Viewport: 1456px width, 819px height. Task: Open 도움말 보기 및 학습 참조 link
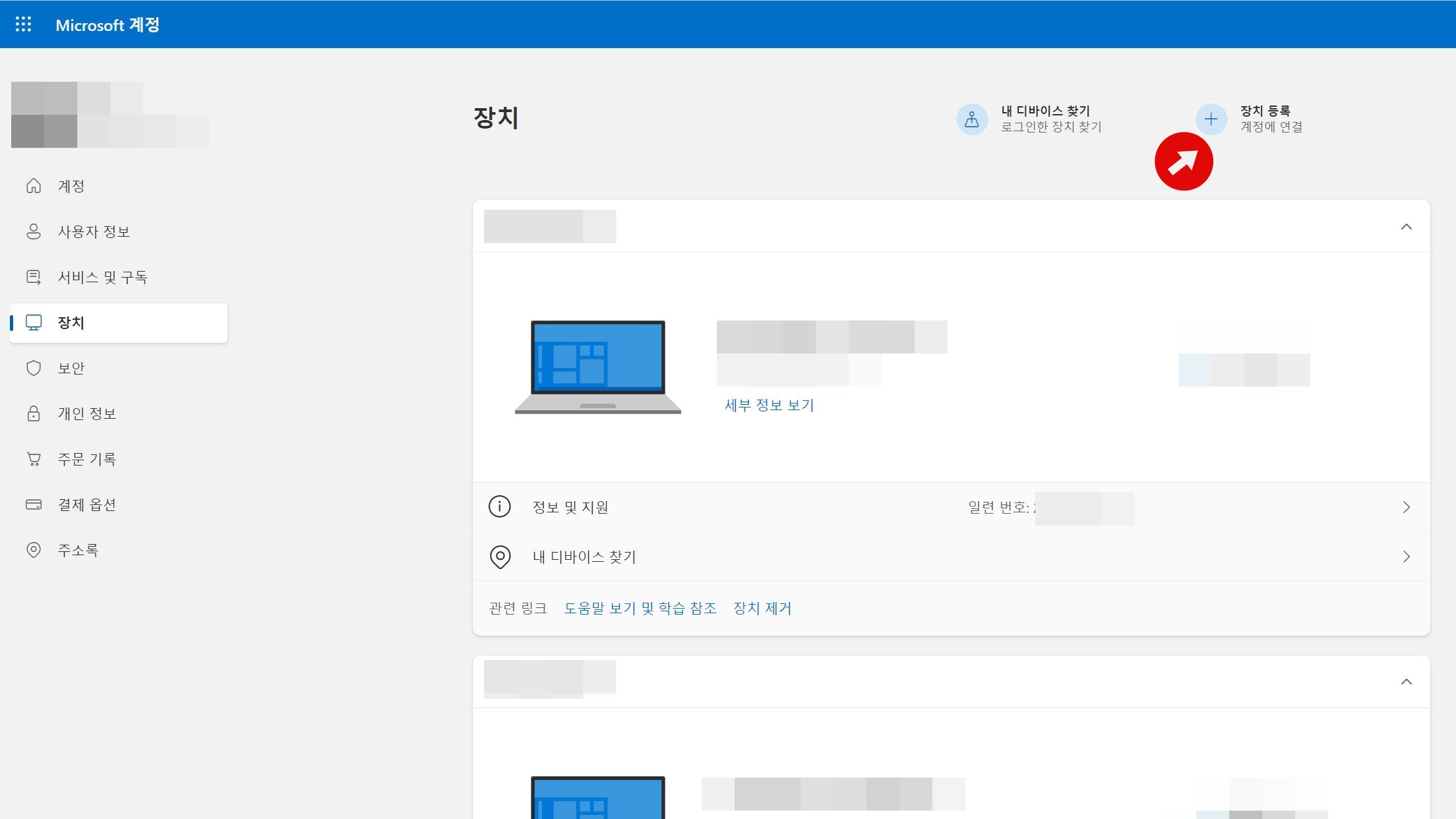pos(640,608)
